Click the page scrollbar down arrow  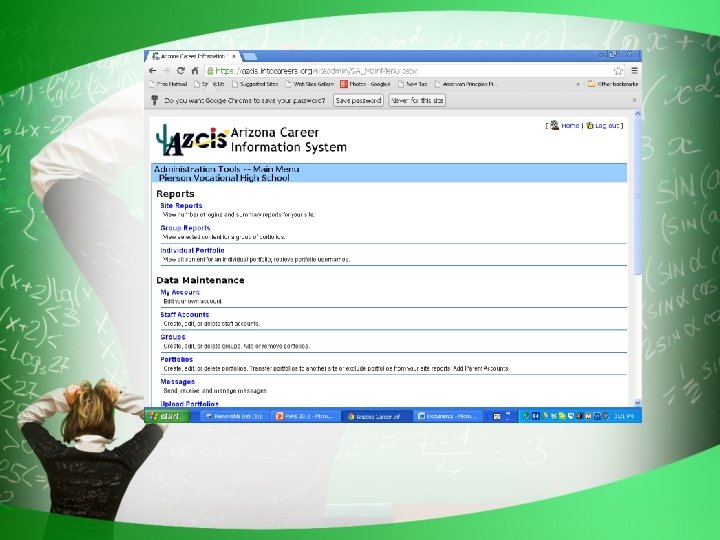click(x=637, y=403)
